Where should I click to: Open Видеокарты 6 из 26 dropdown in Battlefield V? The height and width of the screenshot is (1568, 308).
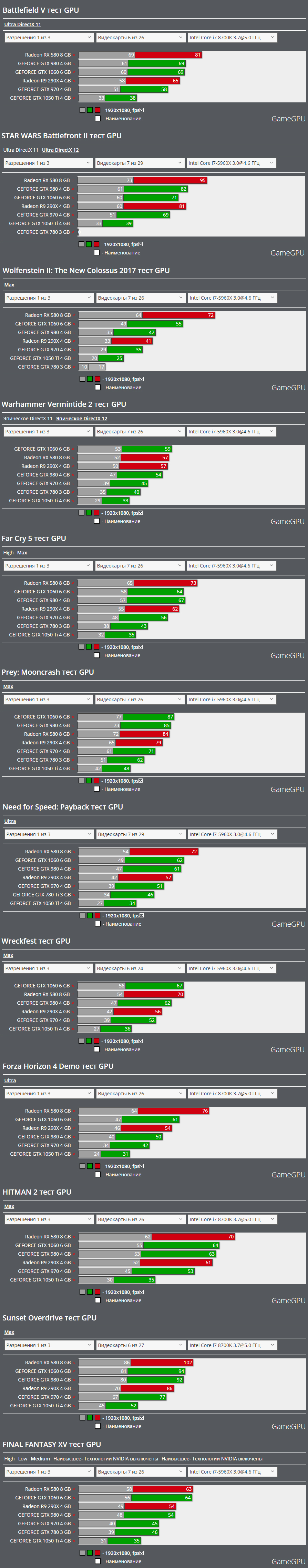tap(140, 38)
